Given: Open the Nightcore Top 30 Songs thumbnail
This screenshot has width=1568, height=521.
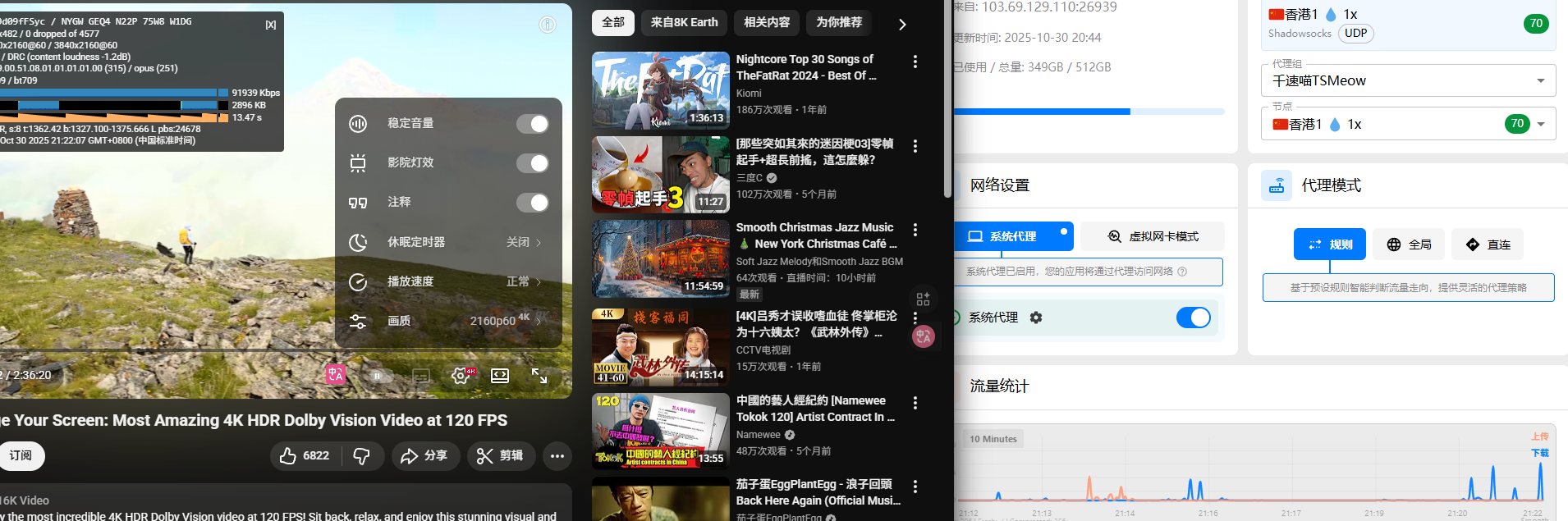Looking at the screenshot, I should tap(660, 90).
